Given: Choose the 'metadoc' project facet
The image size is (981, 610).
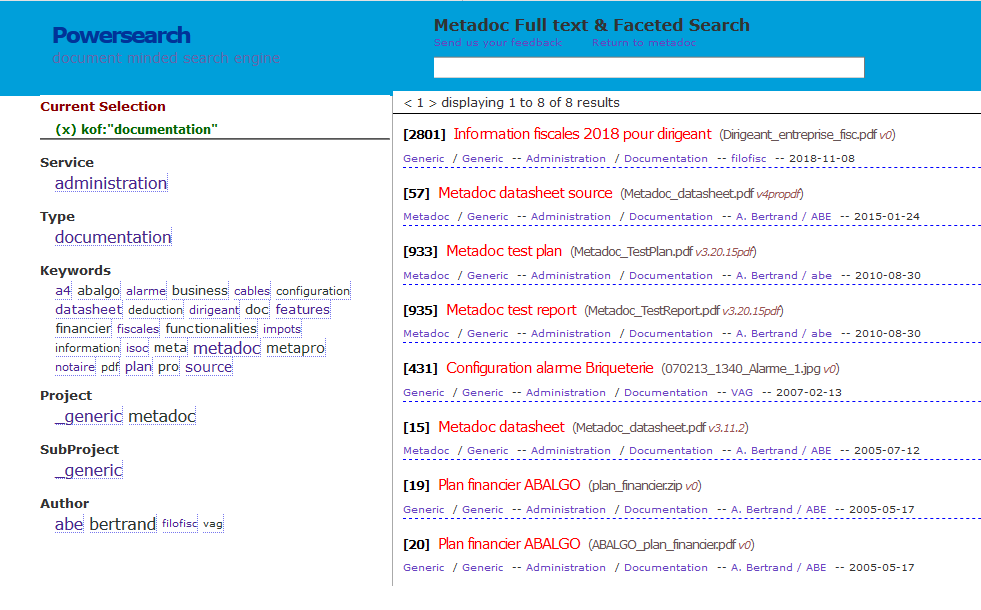Looking at the screenshot, I should (162, 416).
